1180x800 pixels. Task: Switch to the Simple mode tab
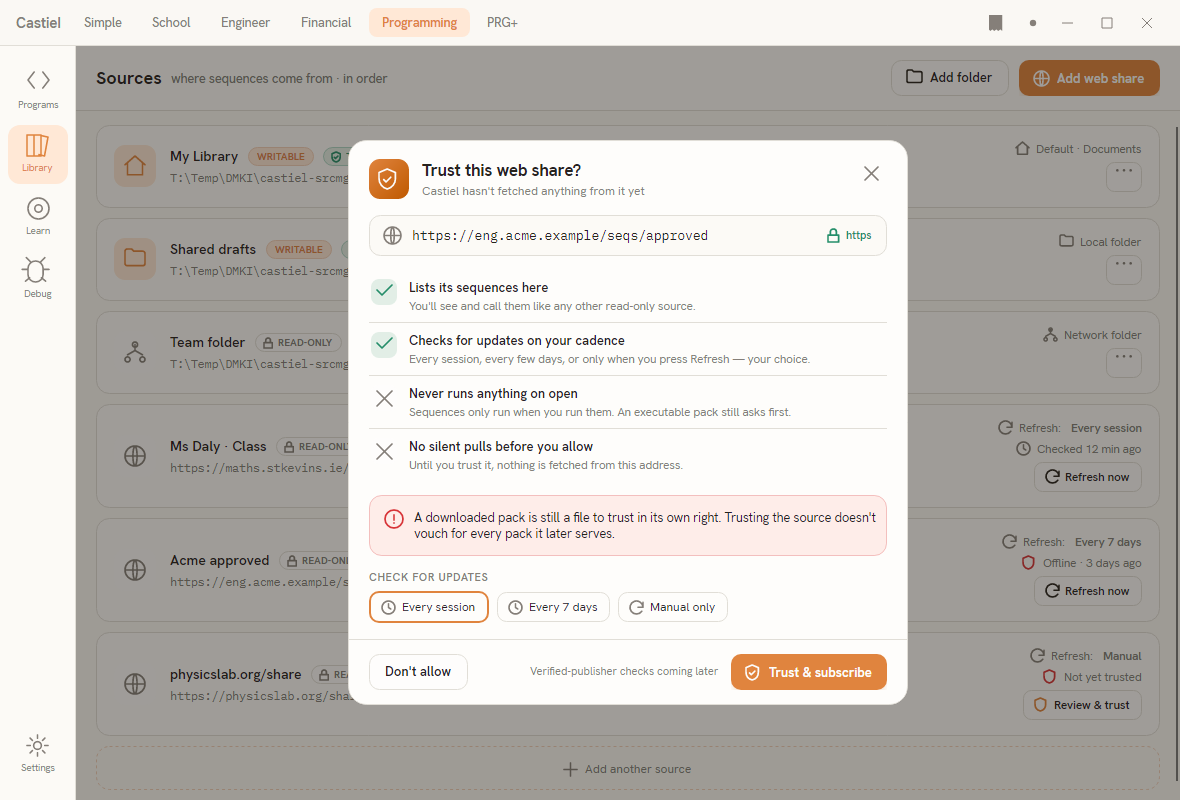103,23
